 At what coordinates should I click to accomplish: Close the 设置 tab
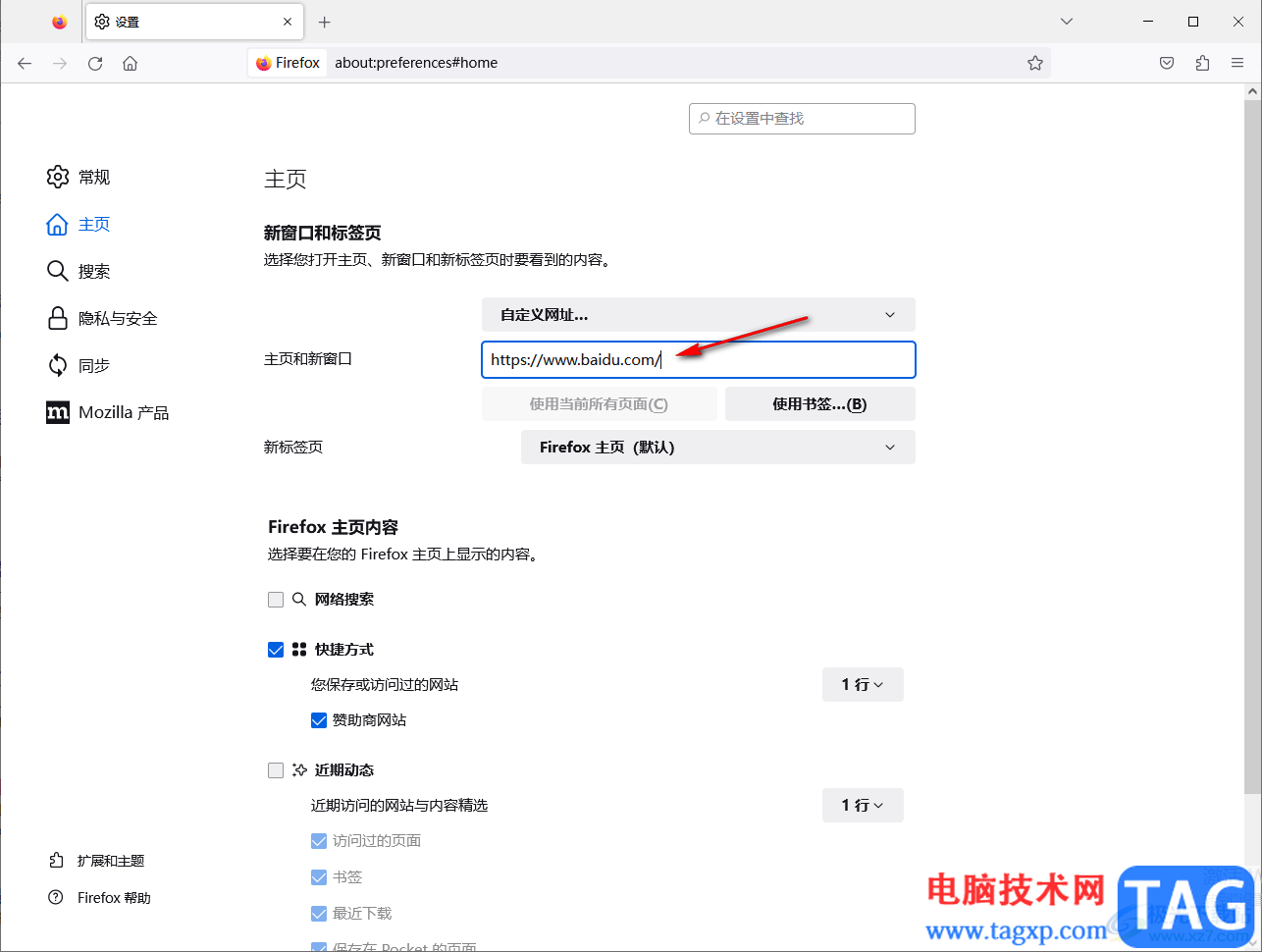pyautogui.click(x=288, y=22)
